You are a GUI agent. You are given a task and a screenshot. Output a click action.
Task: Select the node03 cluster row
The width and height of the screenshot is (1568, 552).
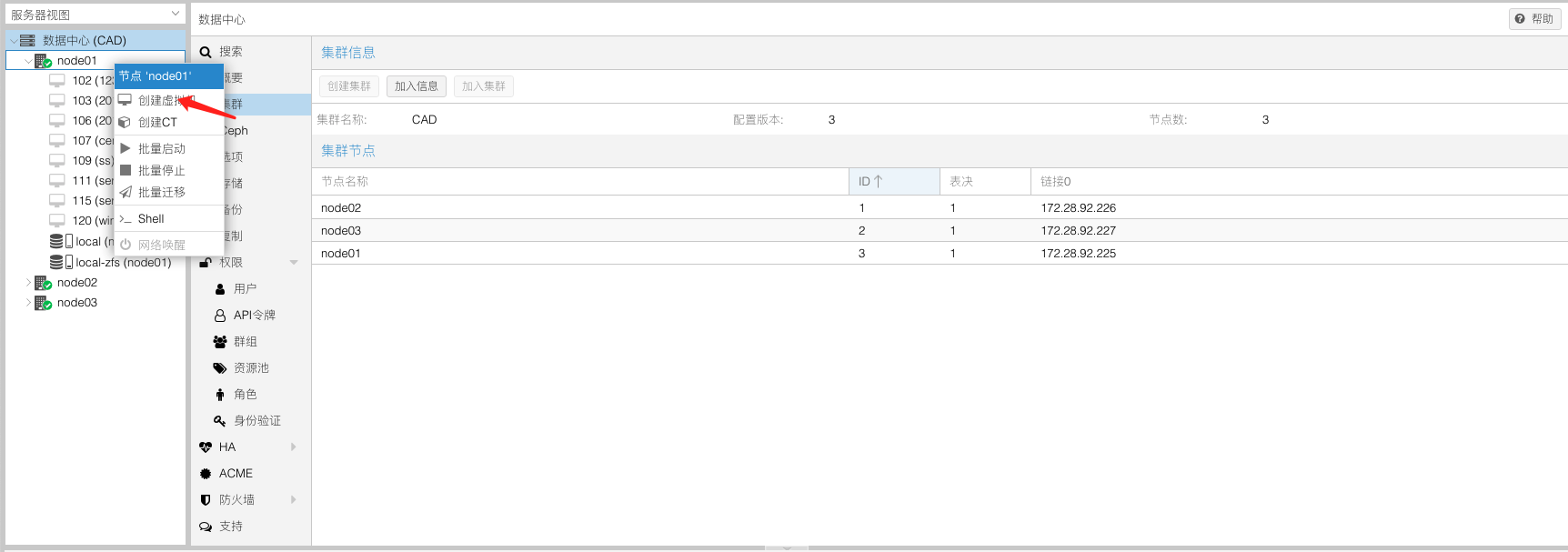click(940, 231)
